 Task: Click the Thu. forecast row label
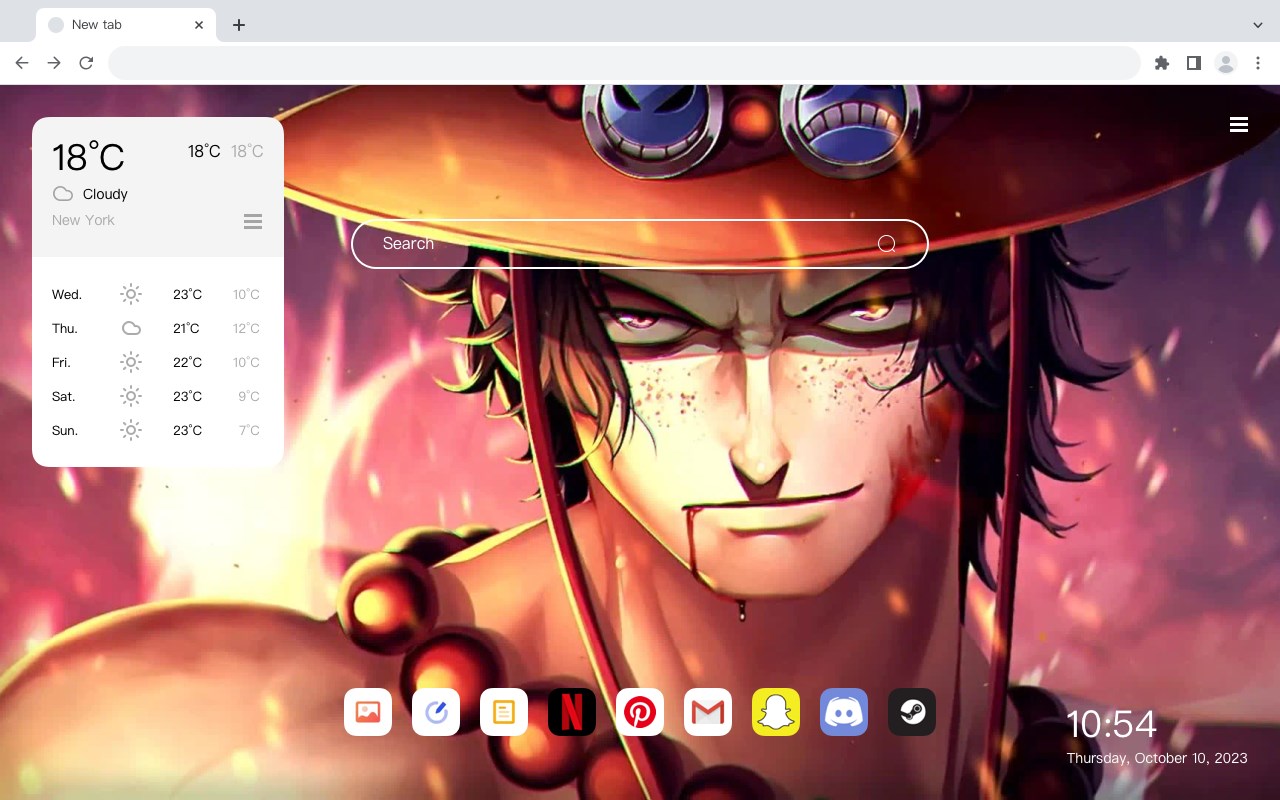click(65, 328)
